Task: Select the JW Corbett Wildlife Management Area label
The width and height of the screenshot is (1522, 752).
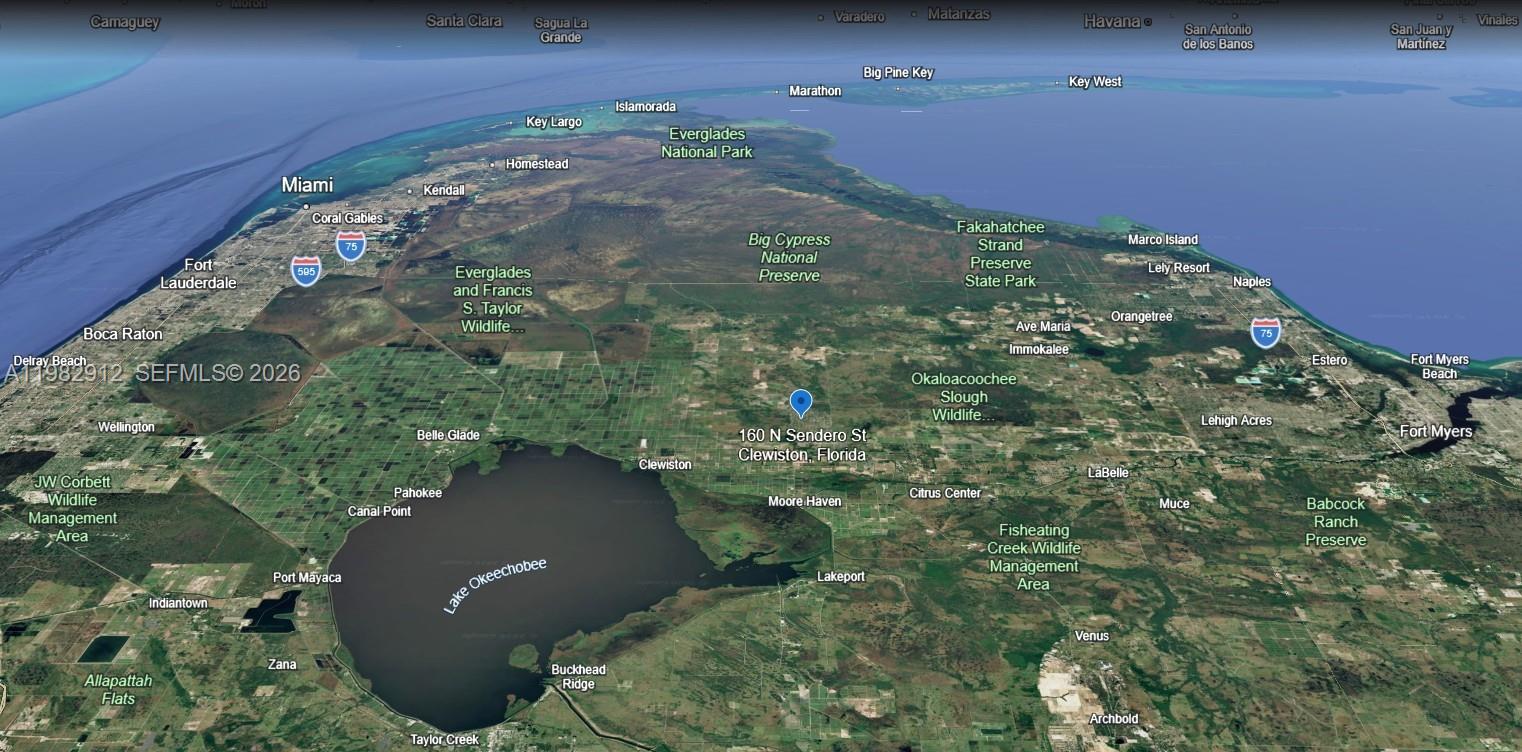Action: tap(72, 509)
